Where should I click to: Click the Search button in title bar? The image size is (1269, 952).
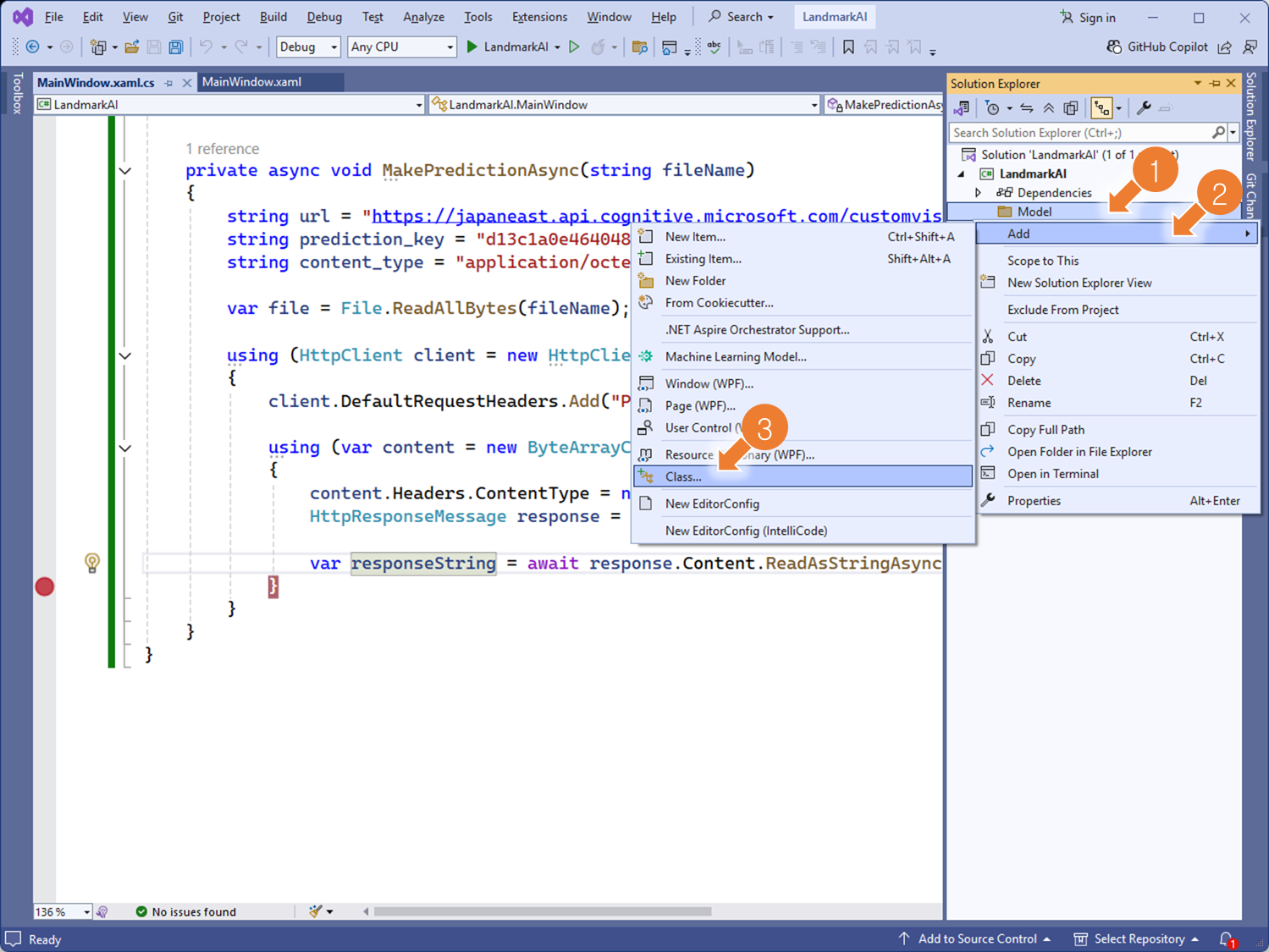click(x=741, y=17)
